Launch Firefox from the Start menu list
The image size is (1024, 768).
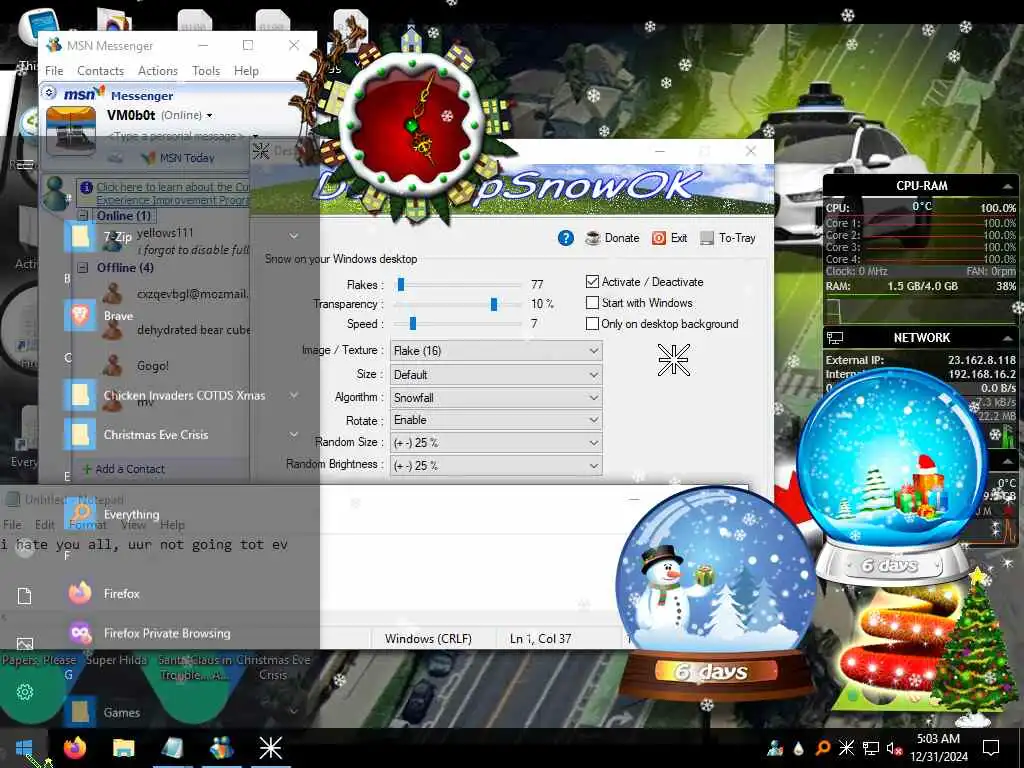pos(121,594)
